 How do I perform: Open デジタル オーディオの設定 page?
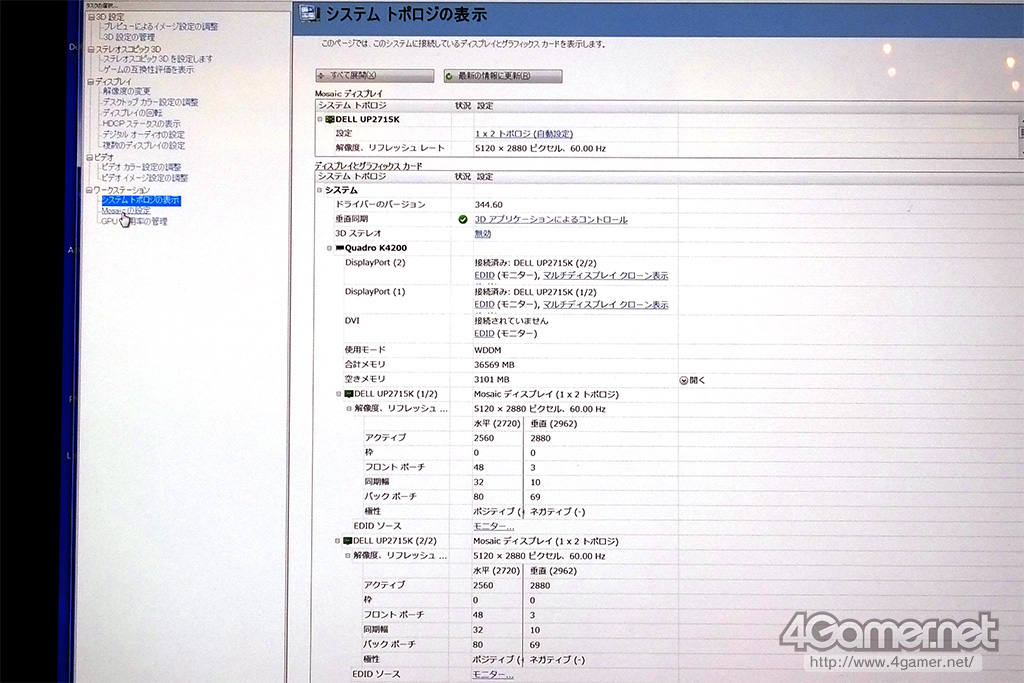pos(143,135)
